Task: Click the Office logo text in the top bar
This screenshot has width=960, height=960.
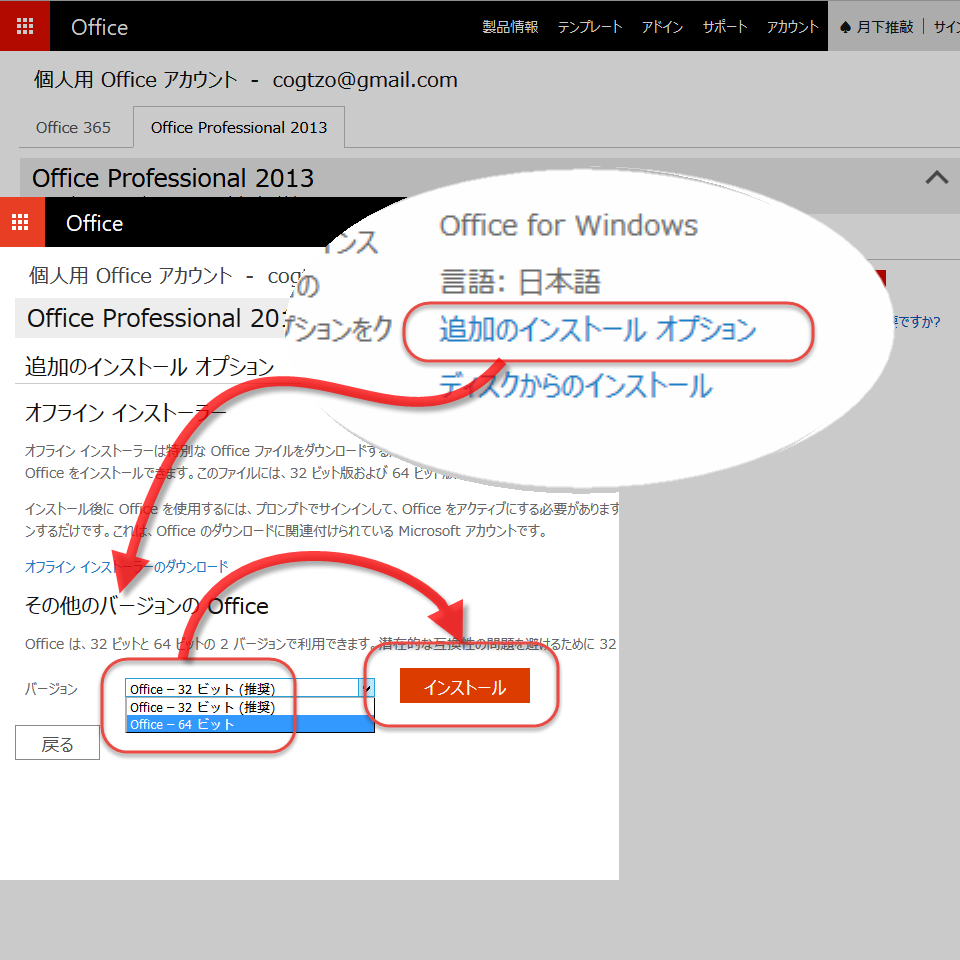Action: tap(98, 27)
